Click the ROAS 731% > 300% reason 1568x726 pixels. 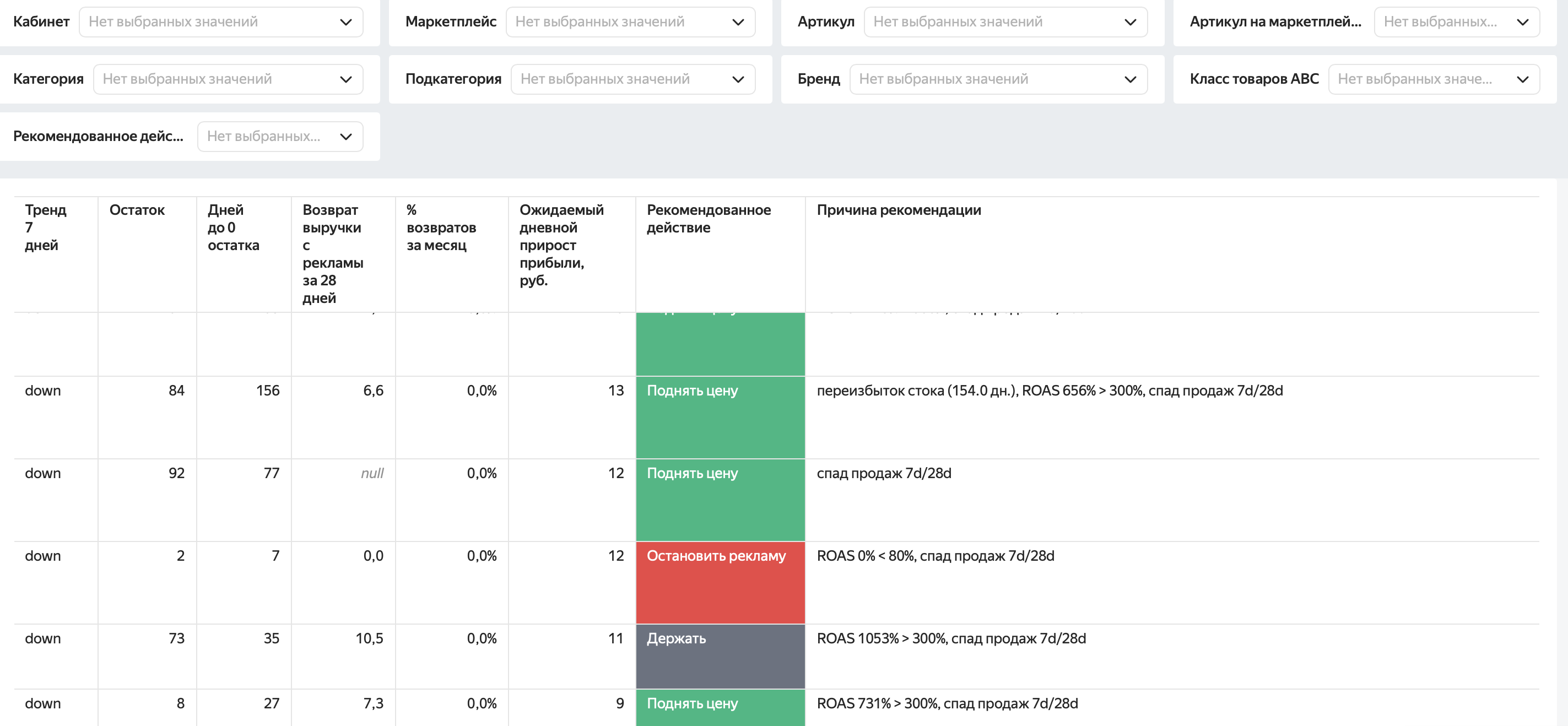point(947,704)
